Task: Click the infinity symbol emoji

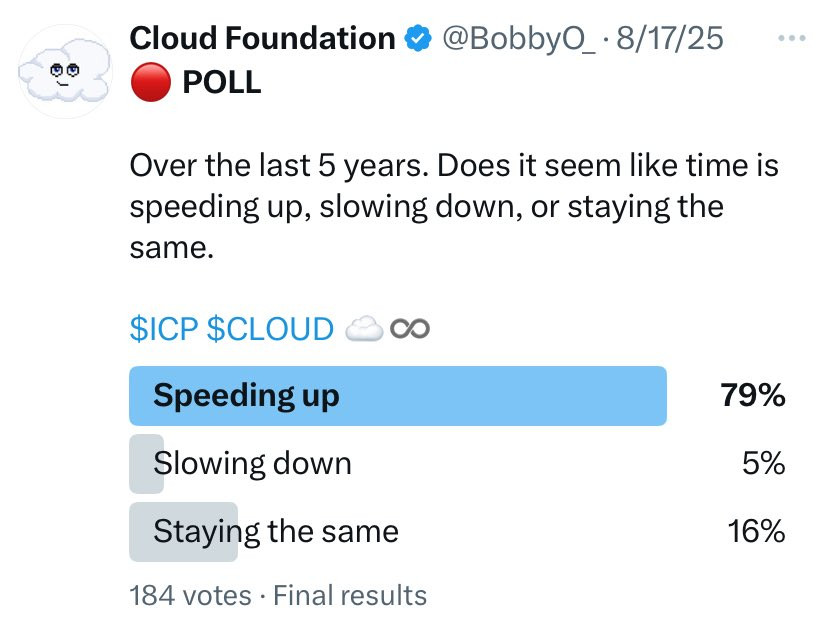Action: (x=410, y=329)
